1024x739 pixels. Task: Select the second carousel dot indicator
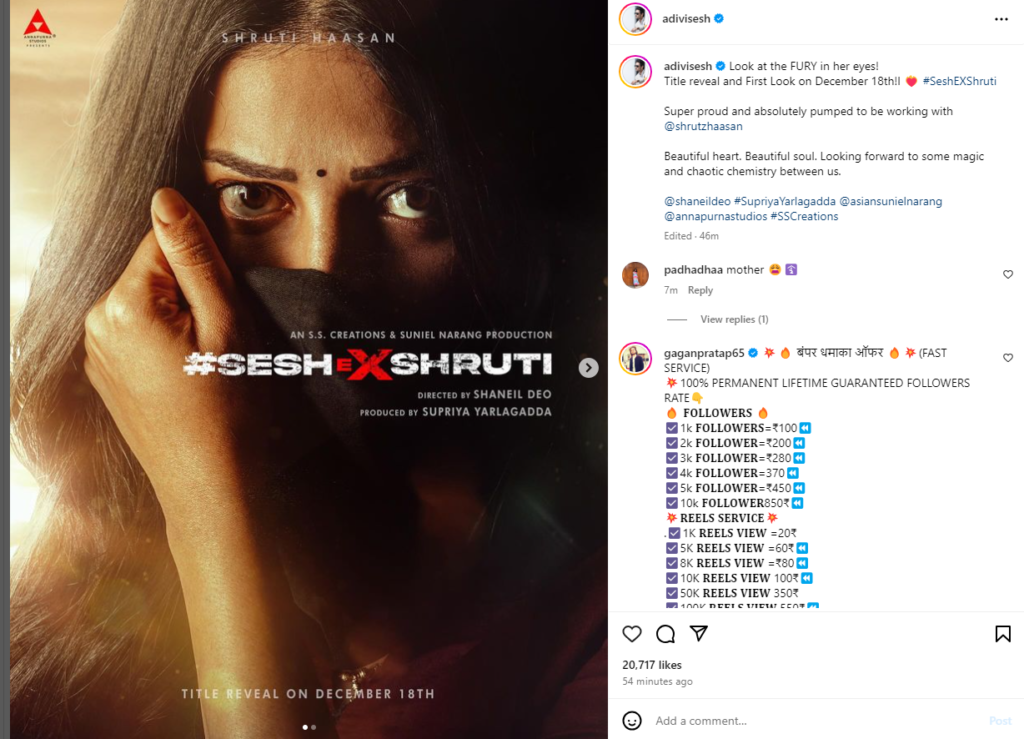coord(314,727)
